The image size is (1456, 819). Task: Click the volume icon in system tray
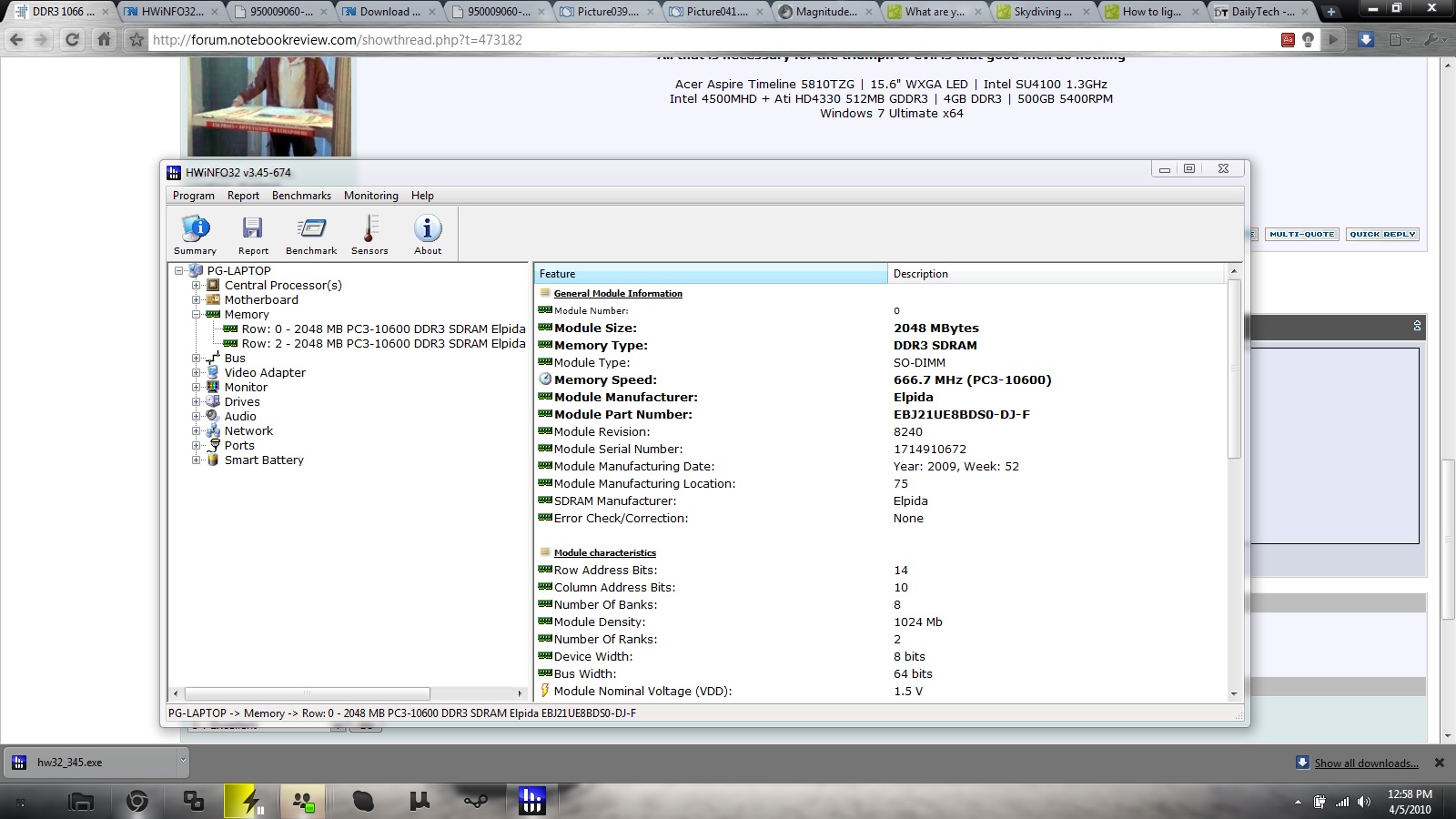(x=1363, y=802)
